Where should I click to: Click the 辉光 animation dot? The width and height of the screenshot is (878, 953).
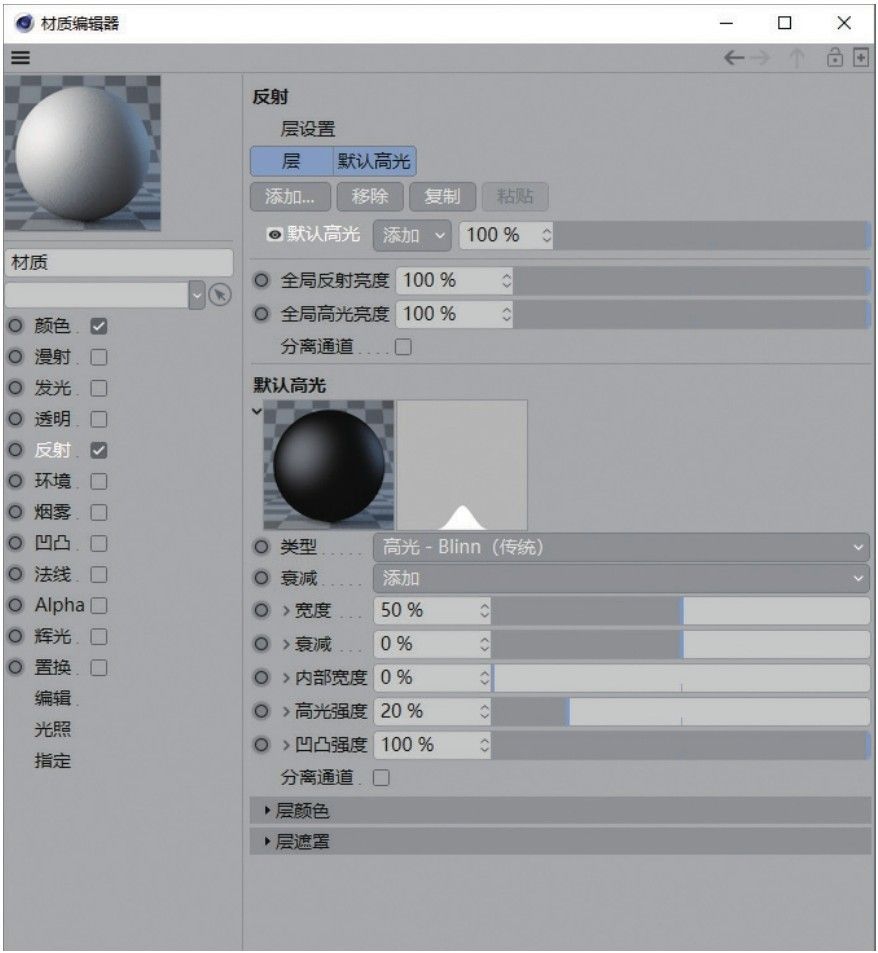15,636
